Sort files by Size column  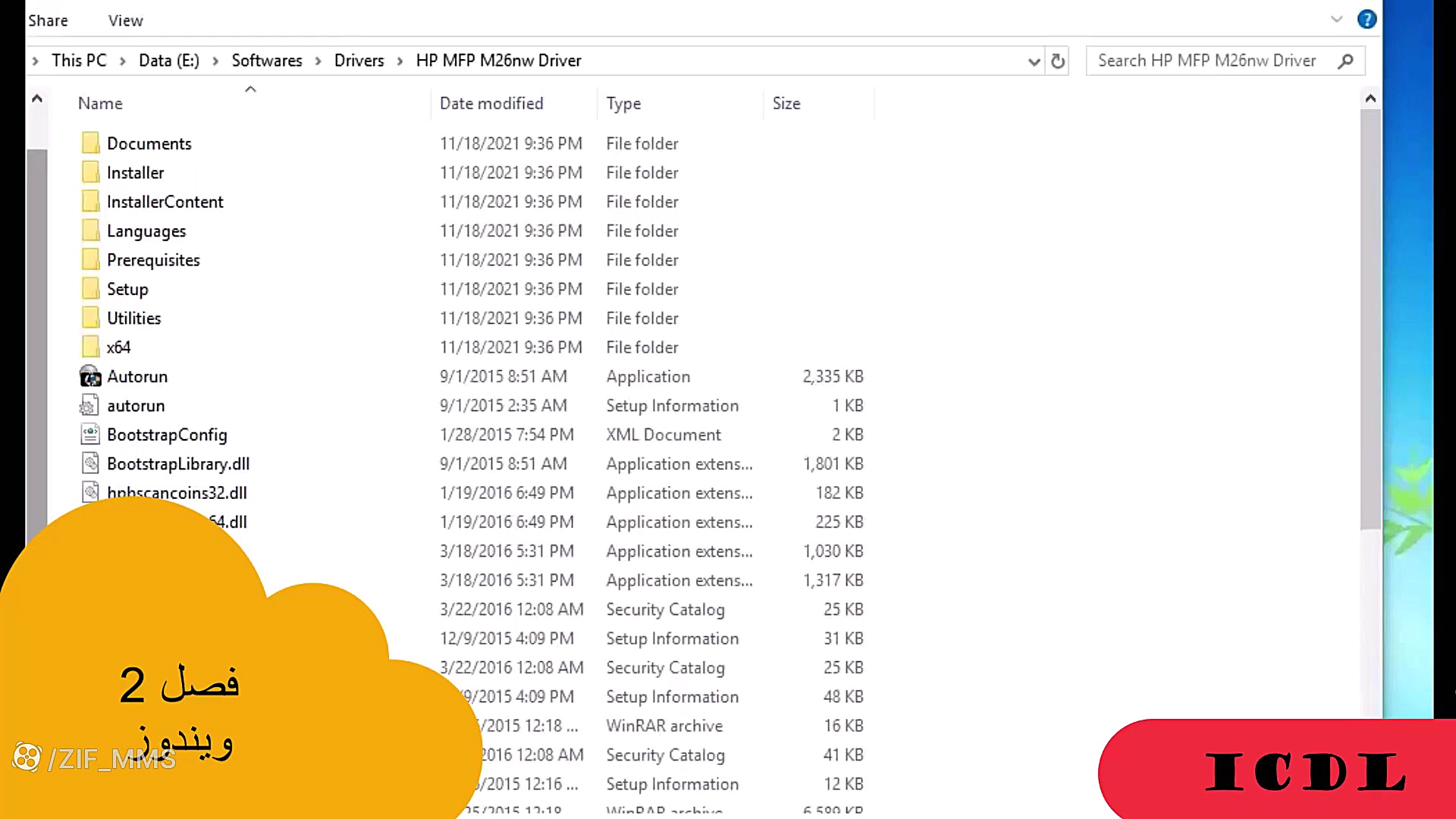coord(786,103)
